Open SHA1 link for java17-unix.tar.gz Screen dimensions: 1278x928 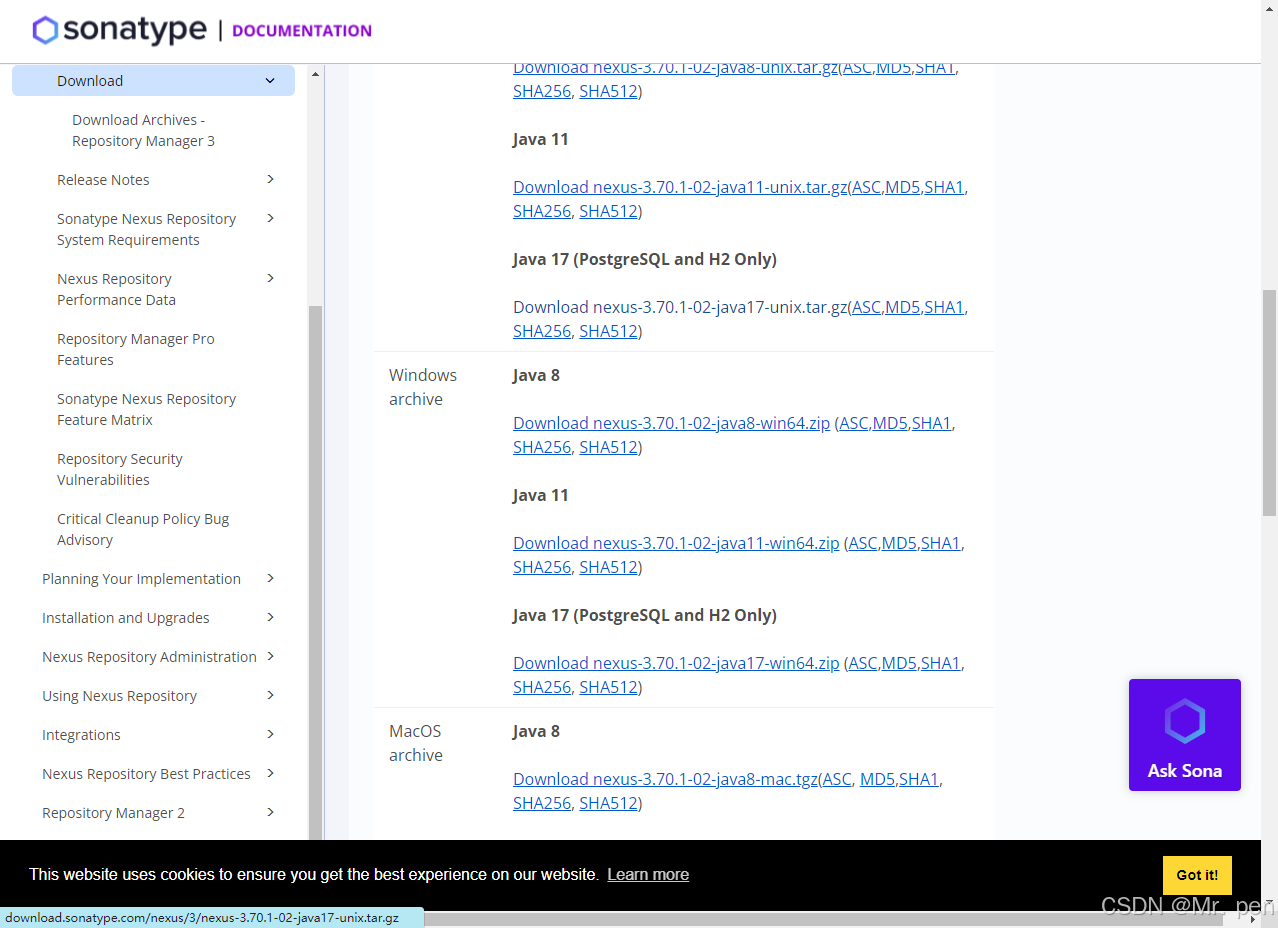click(x=944, y=307)
